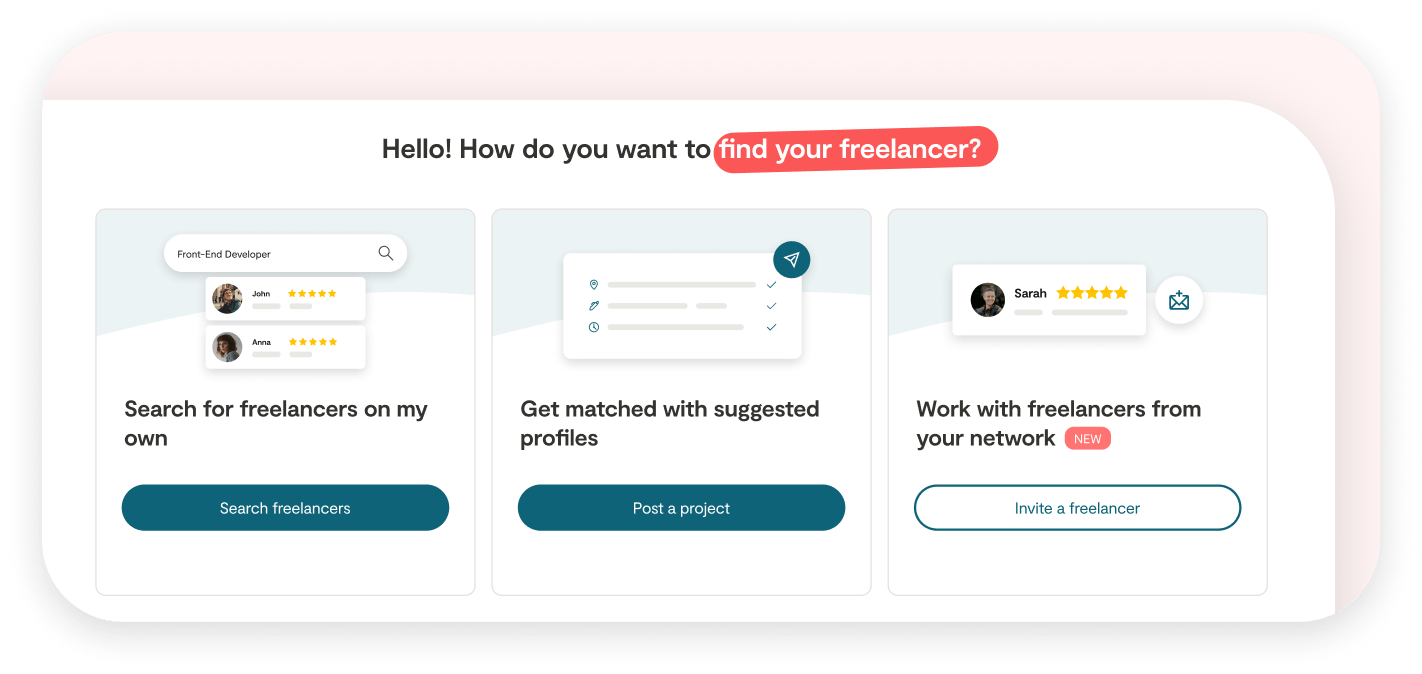Click John's star rating
1422x674 pixels.
coord(312,294)
